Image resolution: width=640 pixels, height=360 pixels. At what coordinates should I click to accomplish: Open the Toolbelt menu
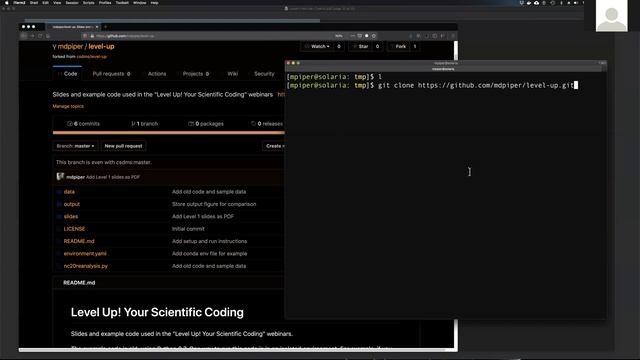coord(122,2)
